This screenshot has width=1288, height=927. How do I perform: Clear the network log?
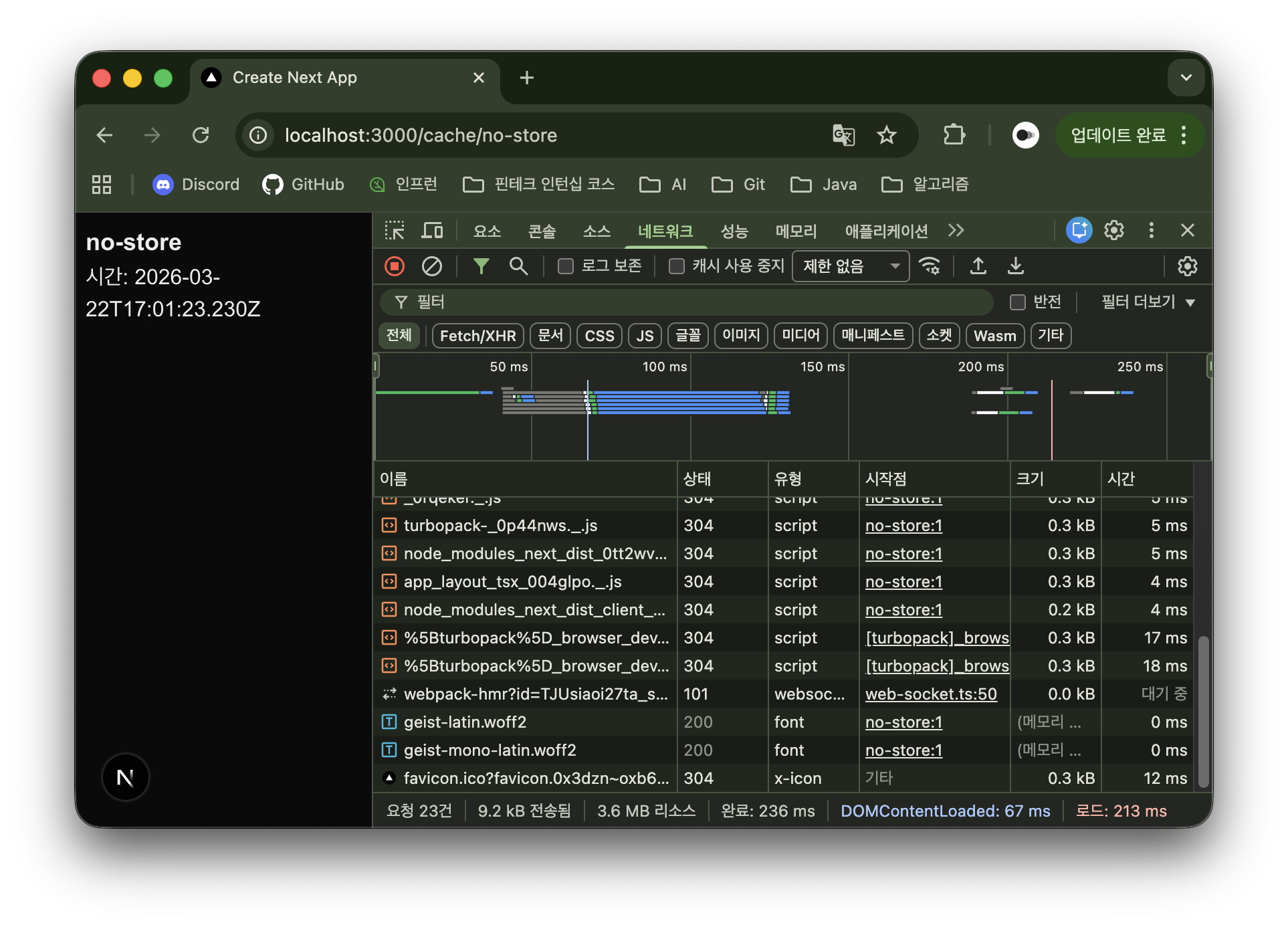[x=432, y=266]
